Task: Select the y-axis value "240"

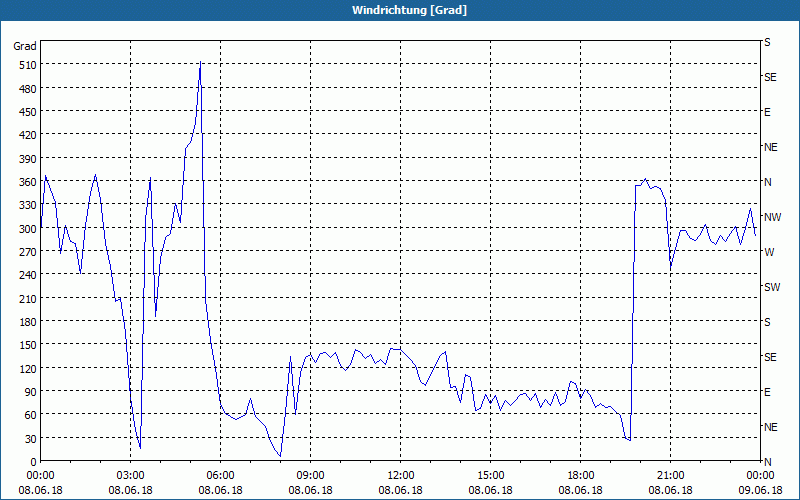Action: coord(28,275)
